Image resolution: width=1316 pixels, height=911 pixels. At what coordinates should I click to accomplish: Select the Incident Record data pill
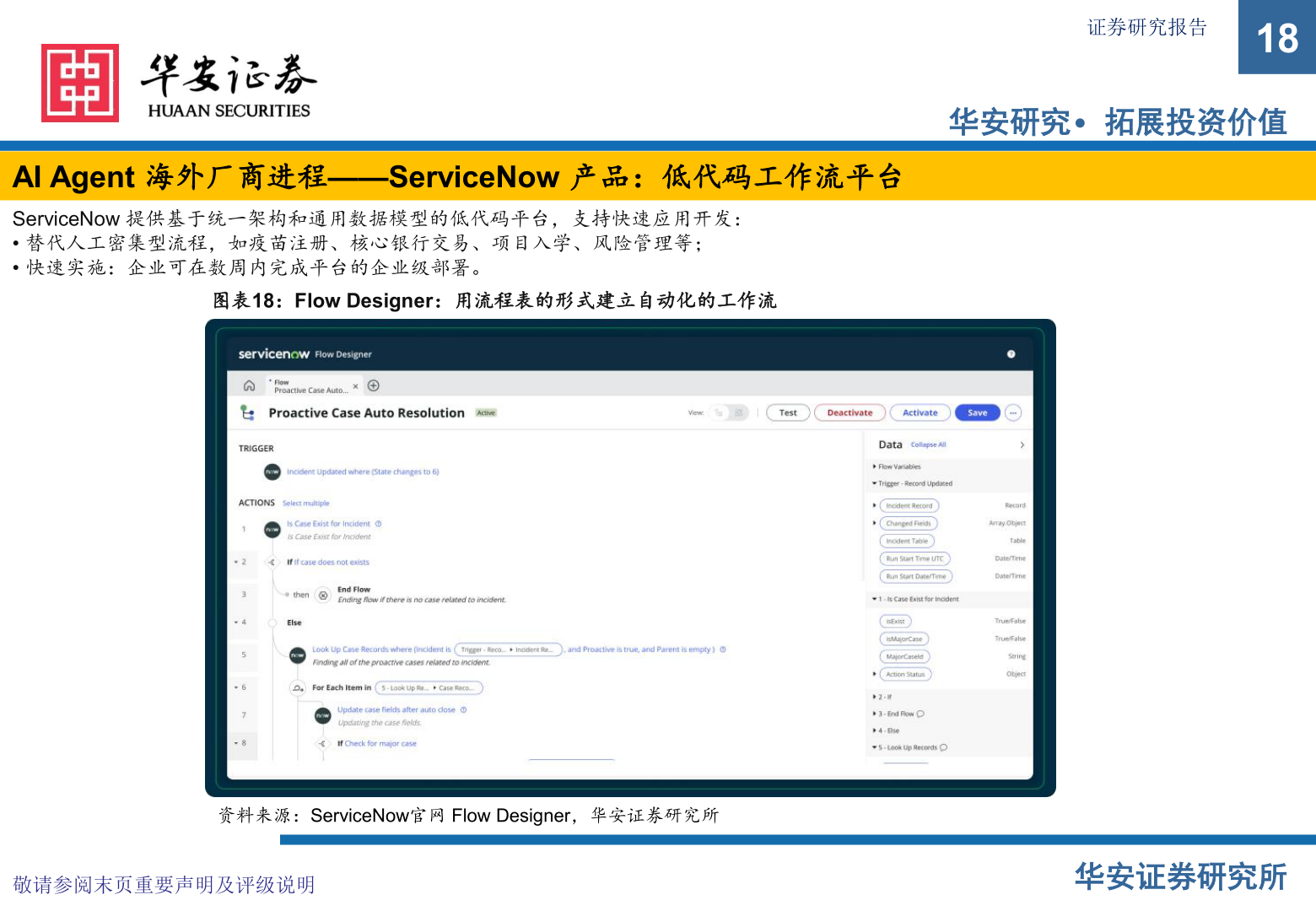(909, 505)
